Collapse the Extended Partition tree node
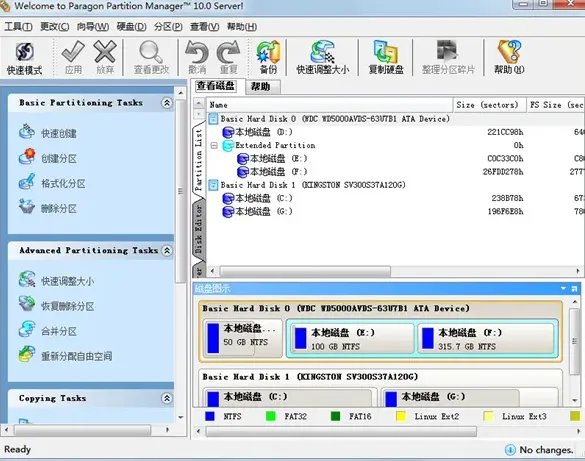The width and height of the screenshot is (585, 461). (x=214, y=145)
